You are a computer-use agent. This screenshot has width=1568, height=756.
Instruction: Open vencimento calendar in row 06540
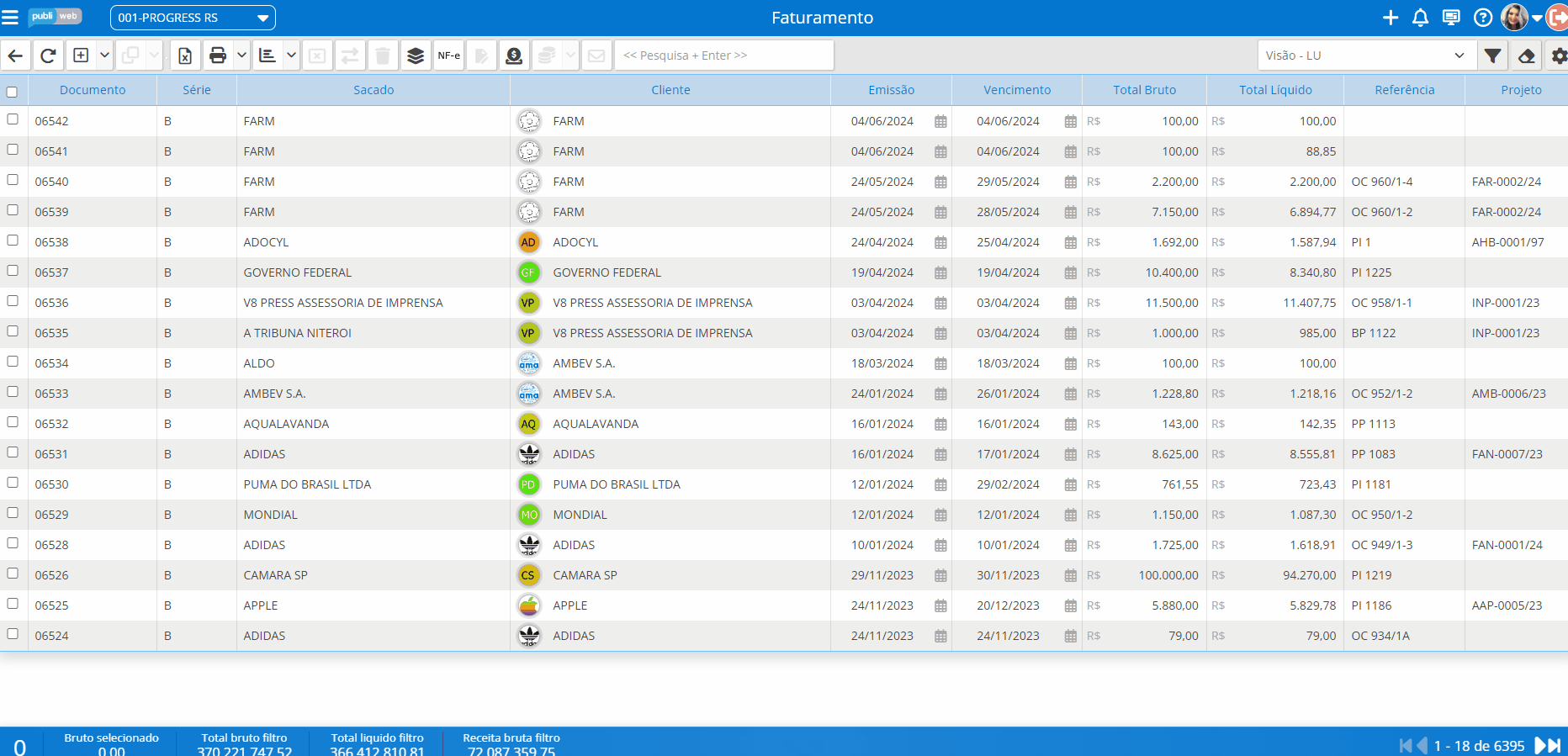1070,182
